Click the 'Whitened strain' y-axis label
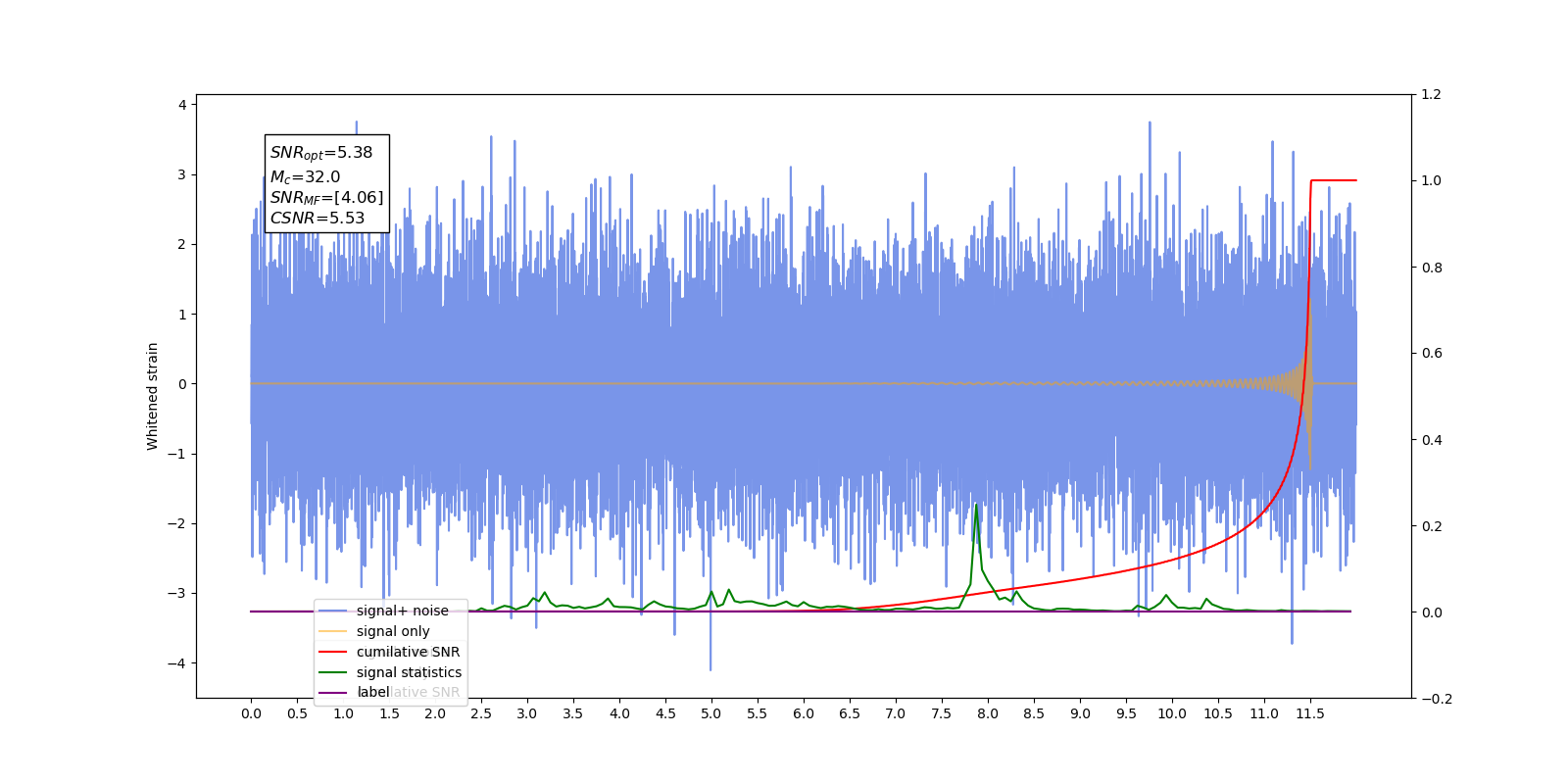The height and width of the screenshot is (784, 1568). coord(153,396)
